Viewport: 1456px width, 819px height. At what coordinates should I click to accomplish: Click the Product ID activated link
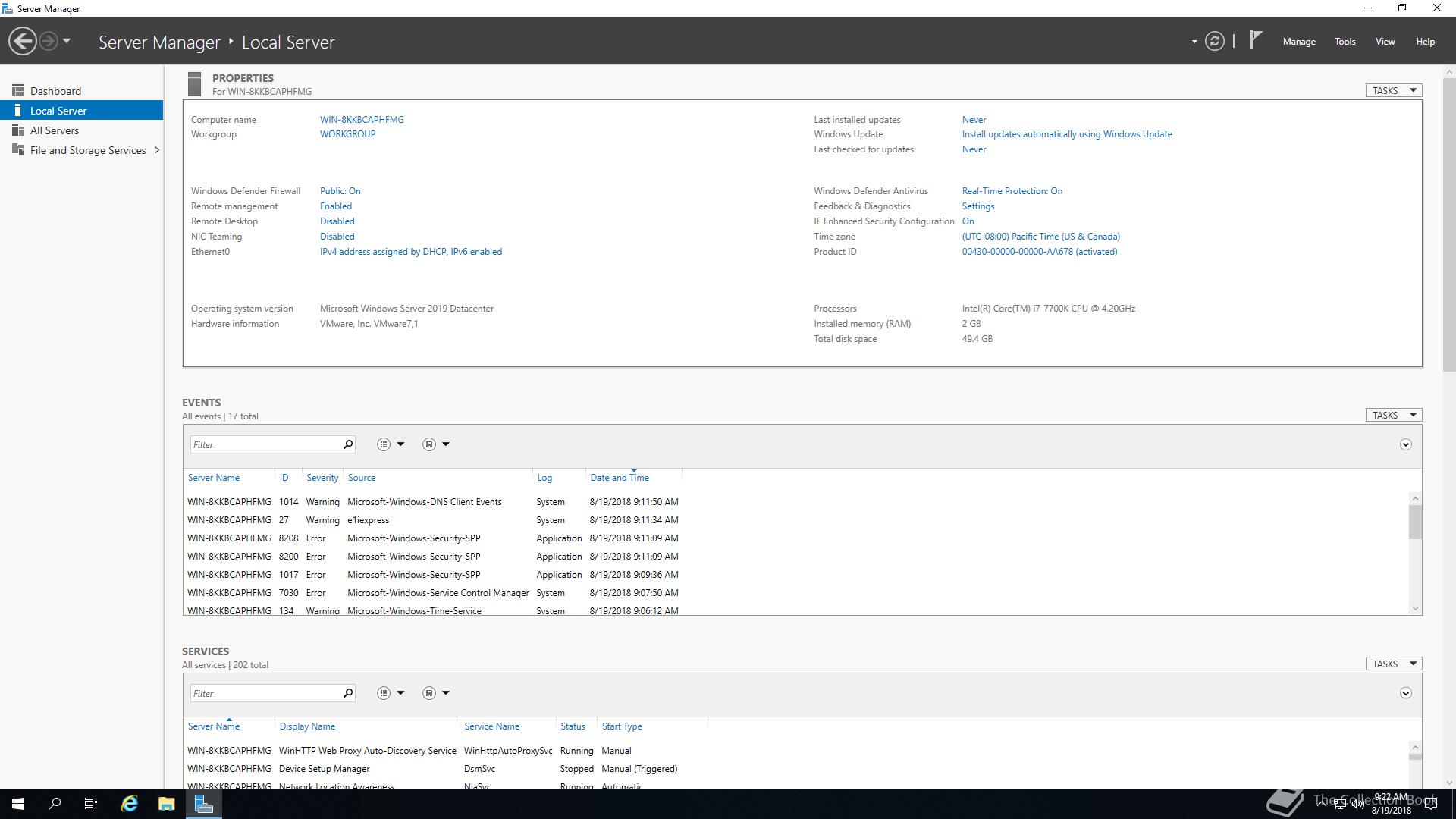(x=1039, y=252)
